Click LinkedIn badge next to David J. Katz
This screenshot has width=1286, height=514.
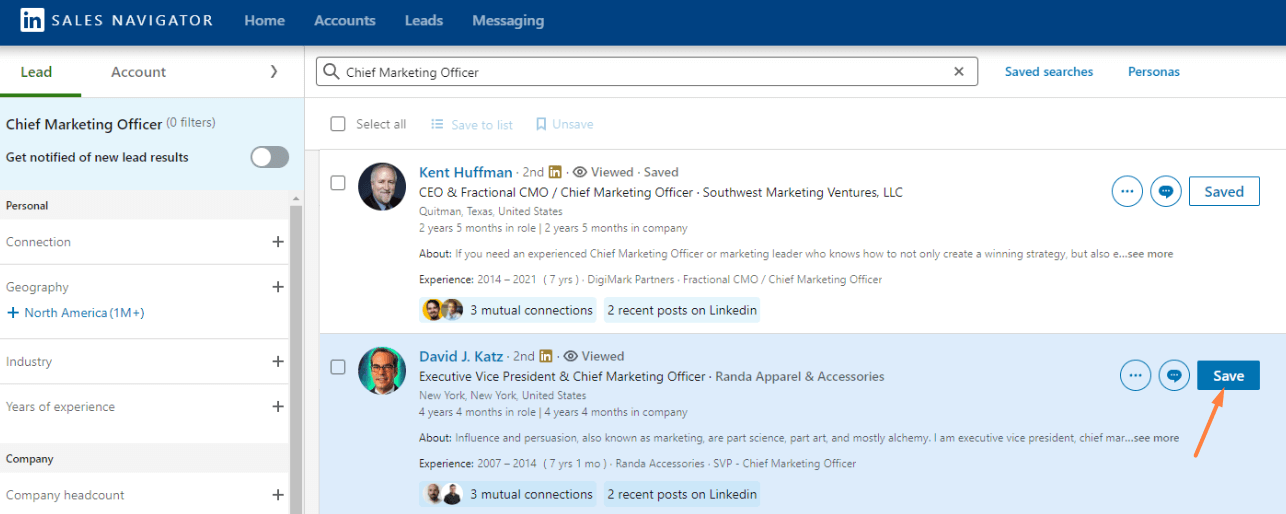click(x=546, y=356)
